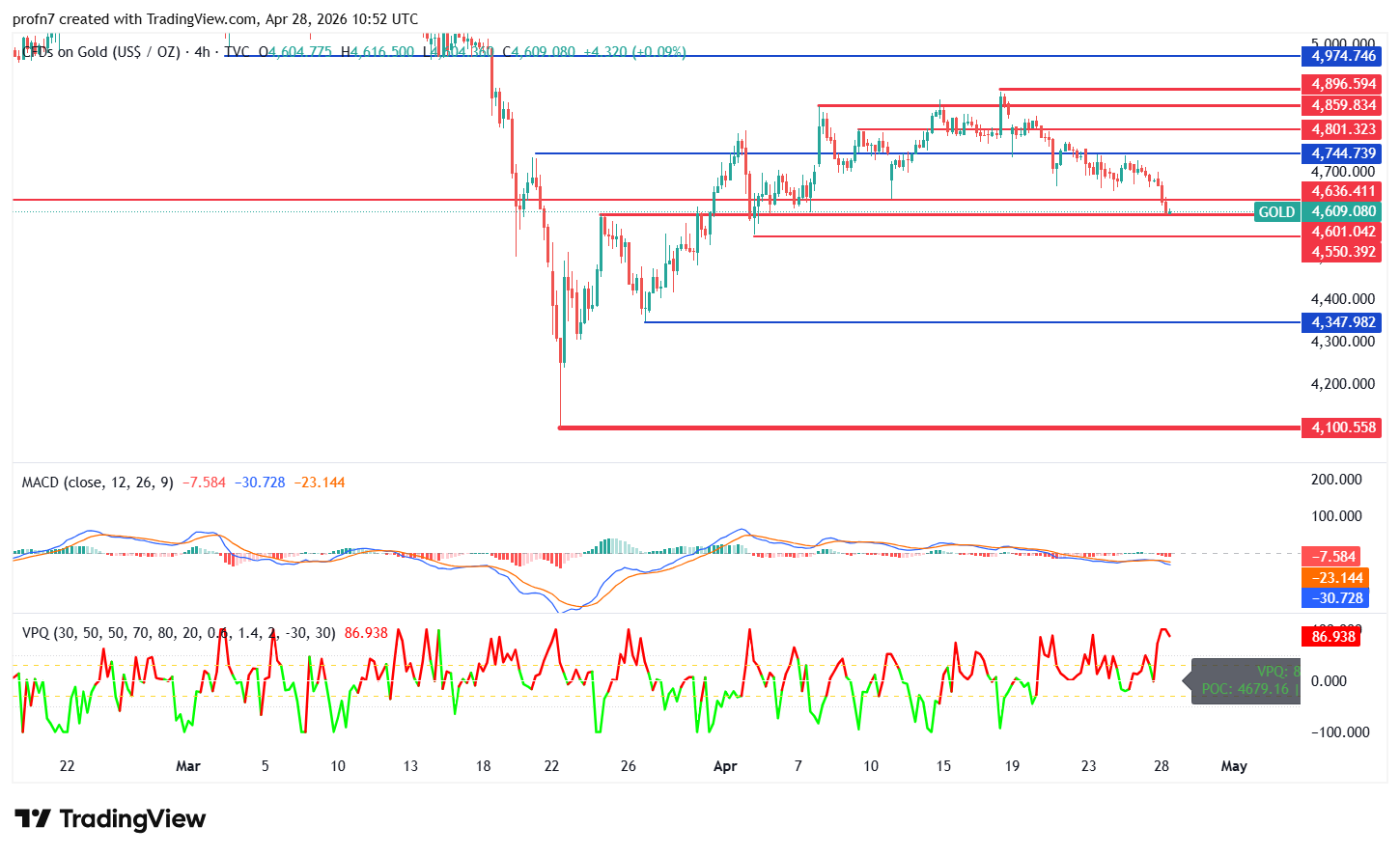1400x855 pixels.
Task: Click the blue -30.728 value in the MACD legend
Action: (x=260, y=483)
